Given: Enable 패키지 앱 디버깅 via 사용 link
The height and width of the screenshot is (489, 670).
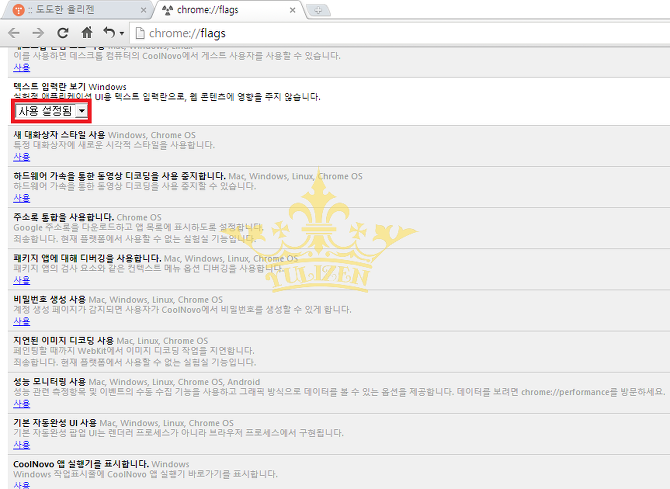Looking at the screenshot, I should 21,280.
